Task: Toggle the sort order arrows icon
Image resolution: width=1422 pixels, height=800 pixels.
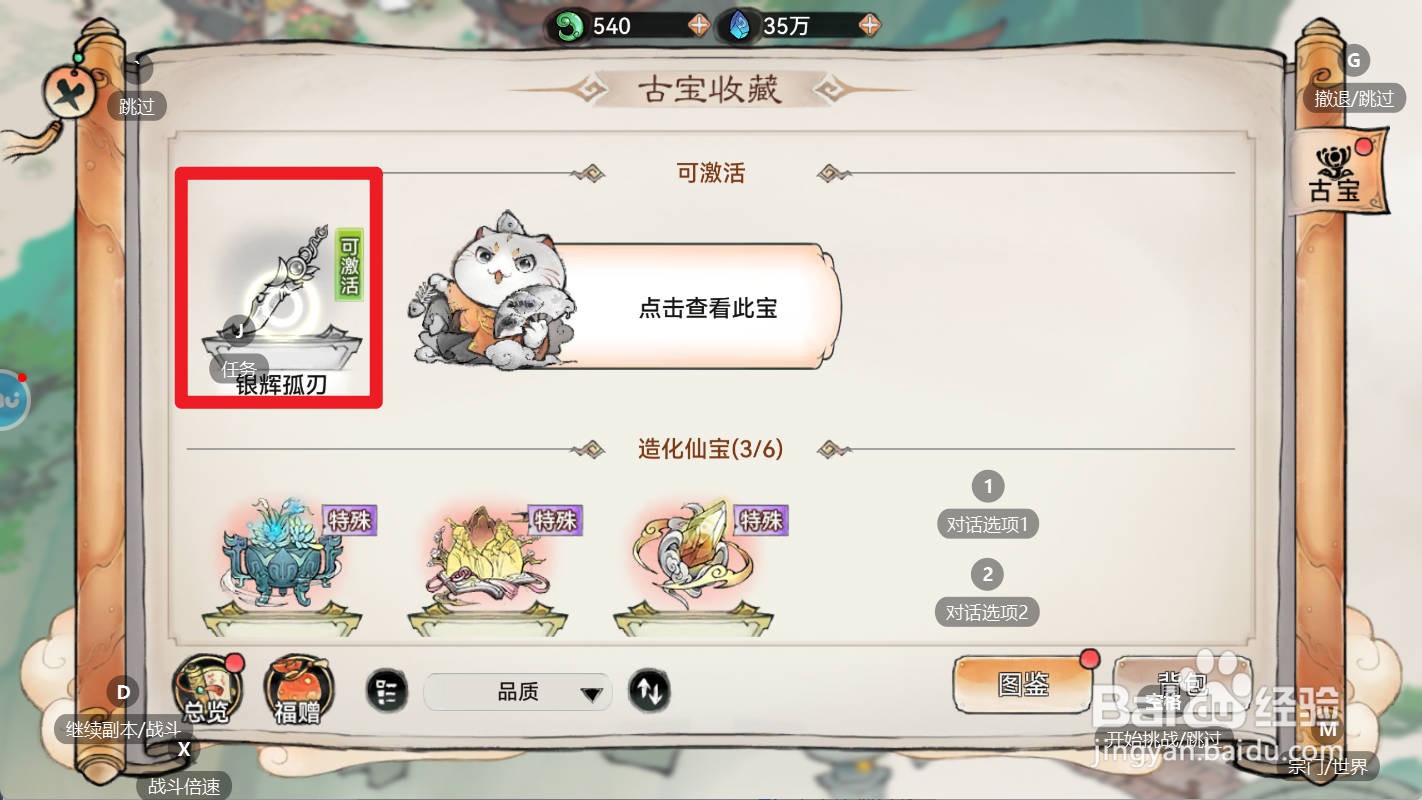Action: pos(649,691)
